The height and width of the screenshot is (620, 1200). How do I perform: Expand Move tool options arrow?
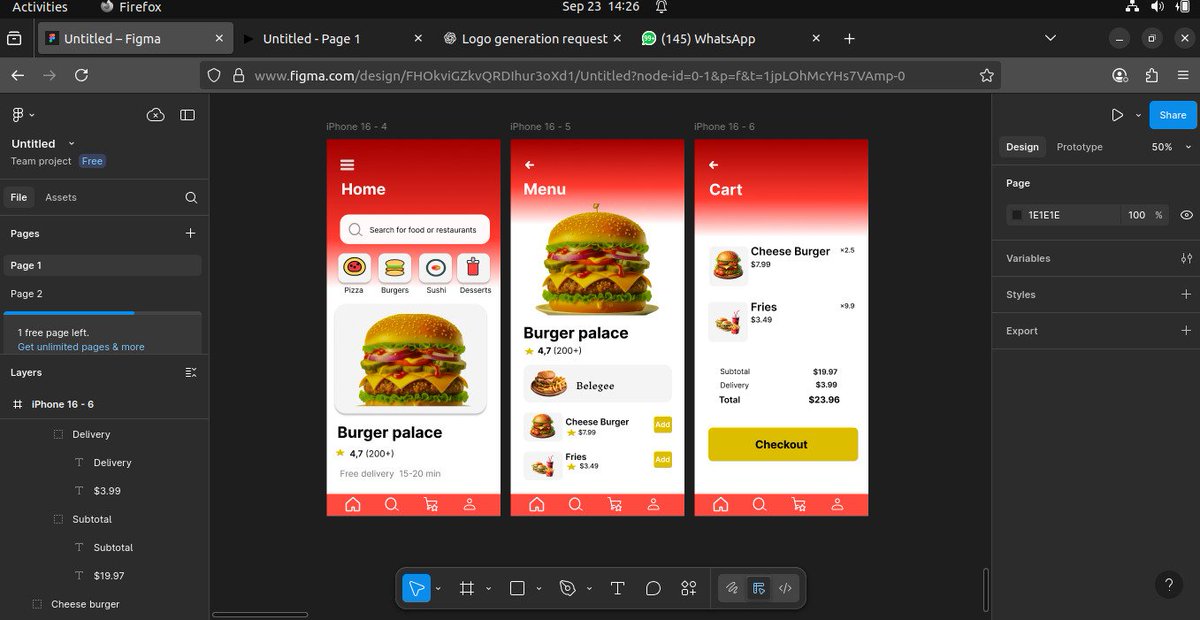(x=438, y=589)
